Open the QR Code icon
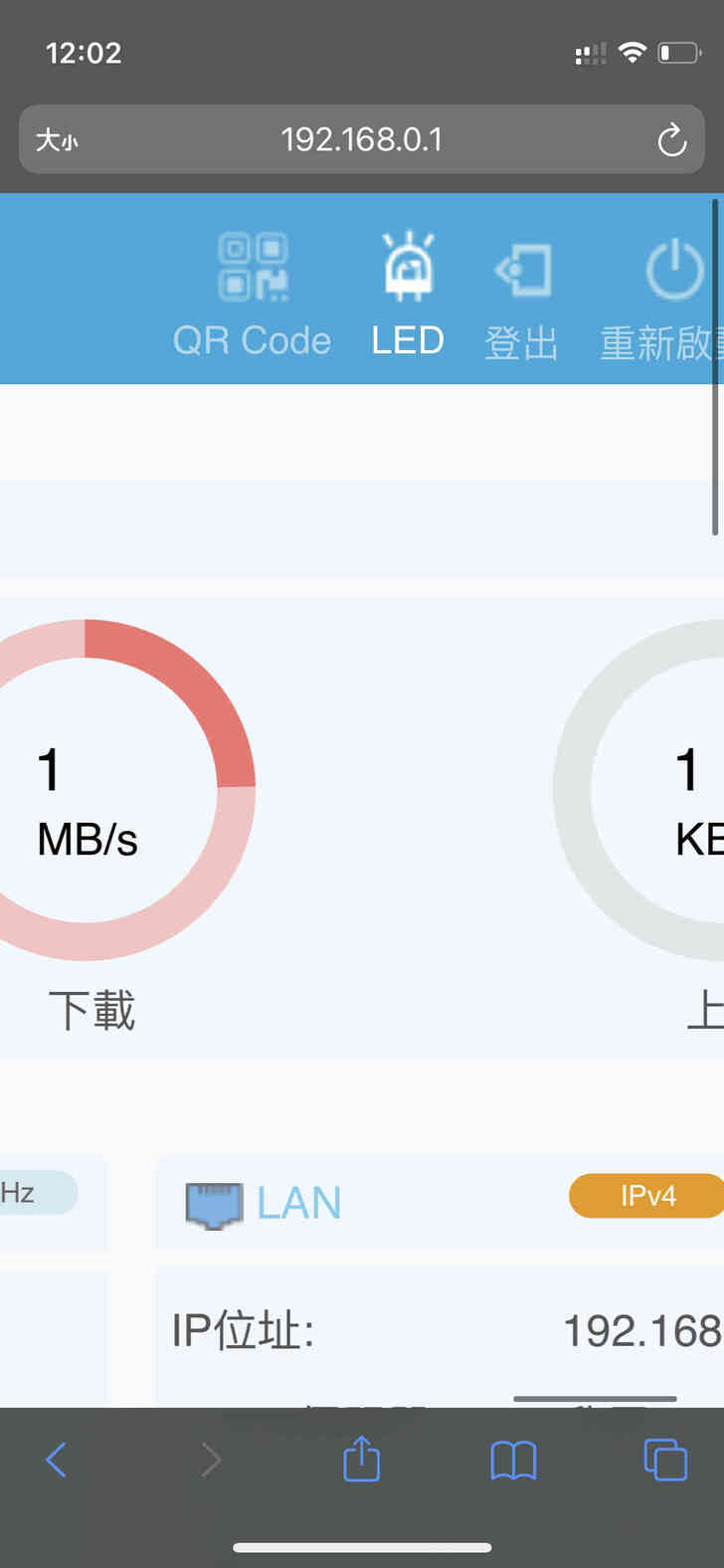This screenshot has width=724, height=1568. [x=253, y=268]
